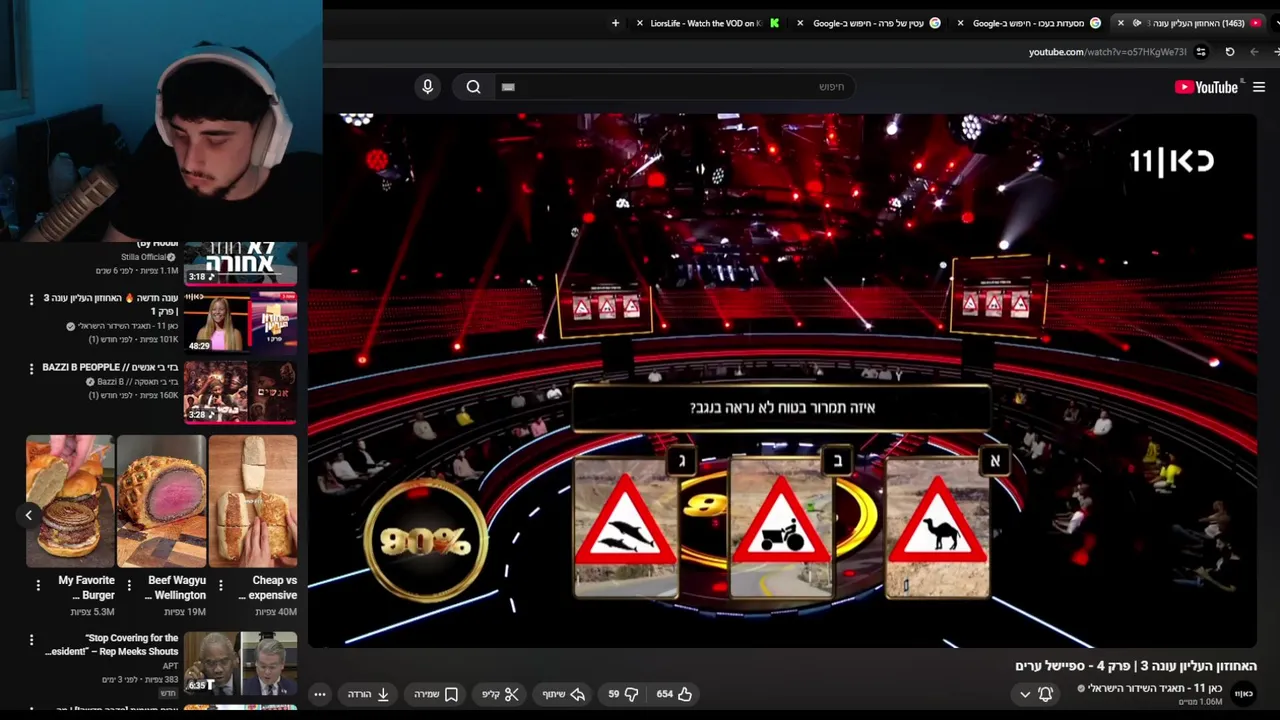Open the Rep Meeks Shouts video thumbnail
The height and width of the screenshot is (720, 1280).
240,663
